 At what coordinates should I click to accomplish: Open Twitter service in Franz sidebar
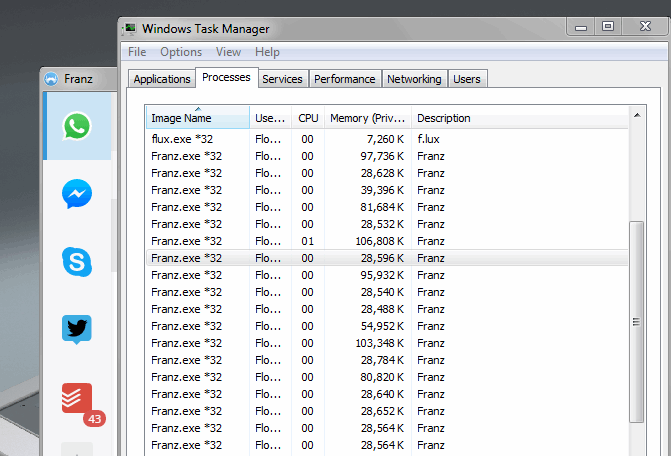(77, 329)
